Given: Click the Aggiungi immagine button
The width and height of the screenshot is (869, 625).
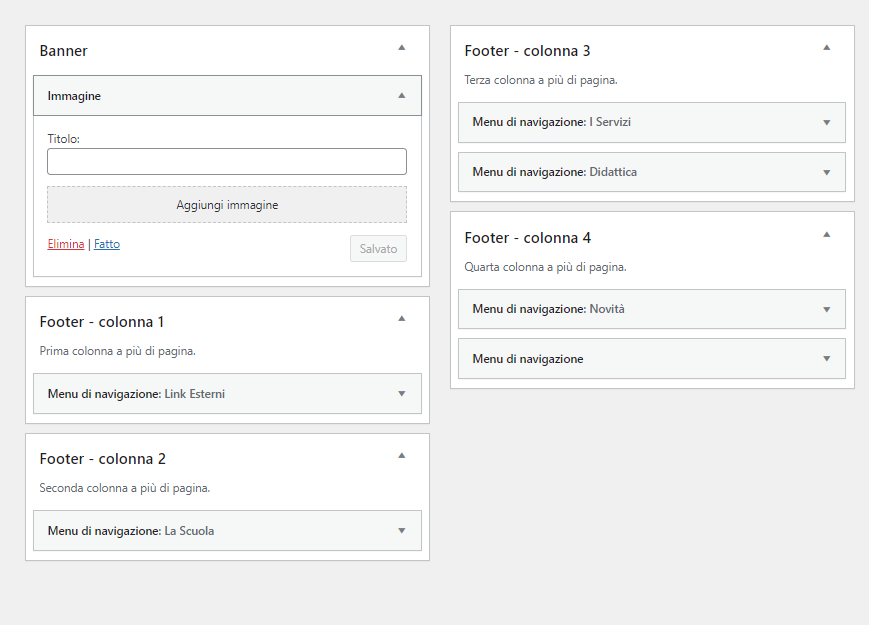Looking at the screenshot, I should [x=227, y=205].
